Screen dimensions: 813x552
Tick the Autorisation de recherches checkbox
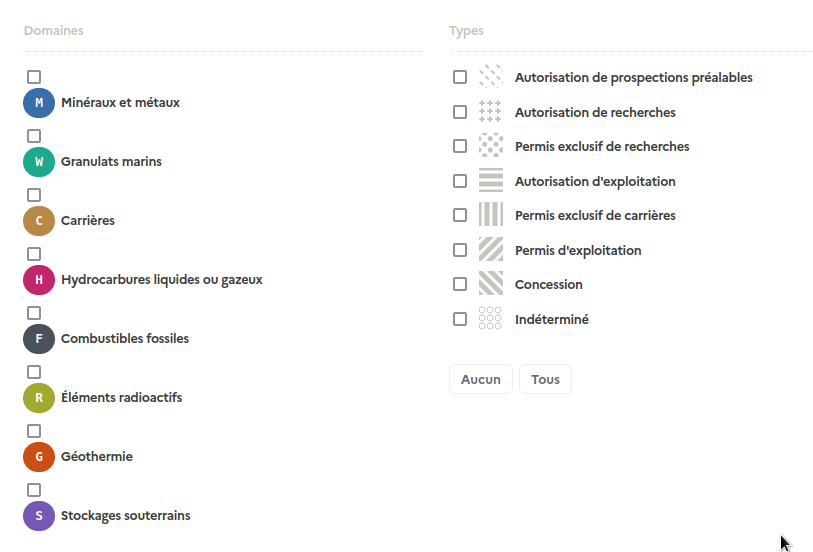point(460,112)
